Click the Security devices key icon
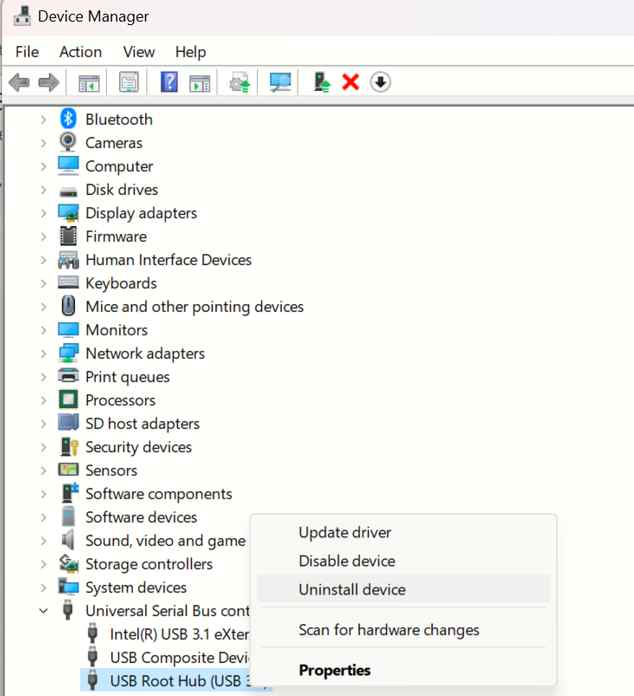This screenshot has width=634, height=696. click(x=69, y=447)
